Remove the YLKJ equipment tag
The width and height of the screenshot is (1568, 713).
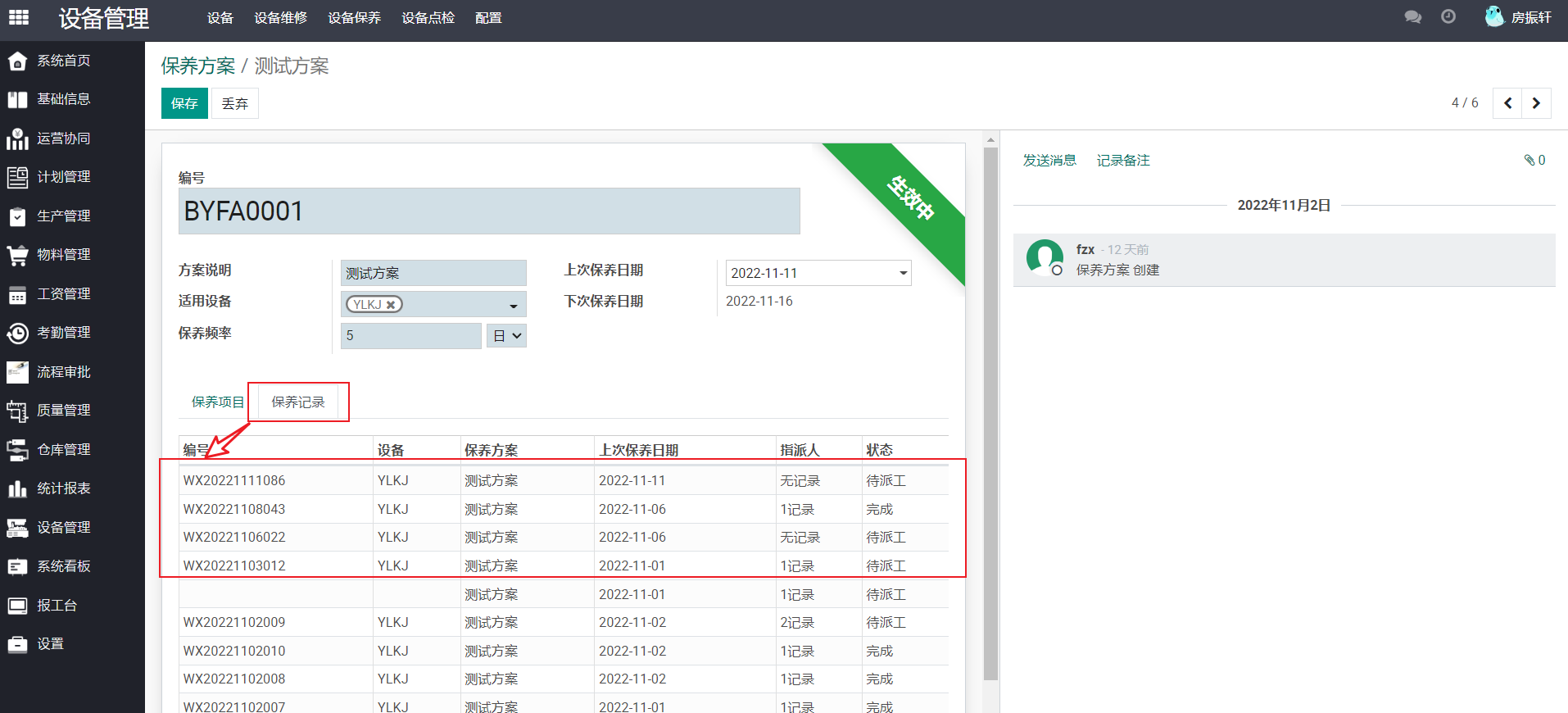tap(392, 305)
